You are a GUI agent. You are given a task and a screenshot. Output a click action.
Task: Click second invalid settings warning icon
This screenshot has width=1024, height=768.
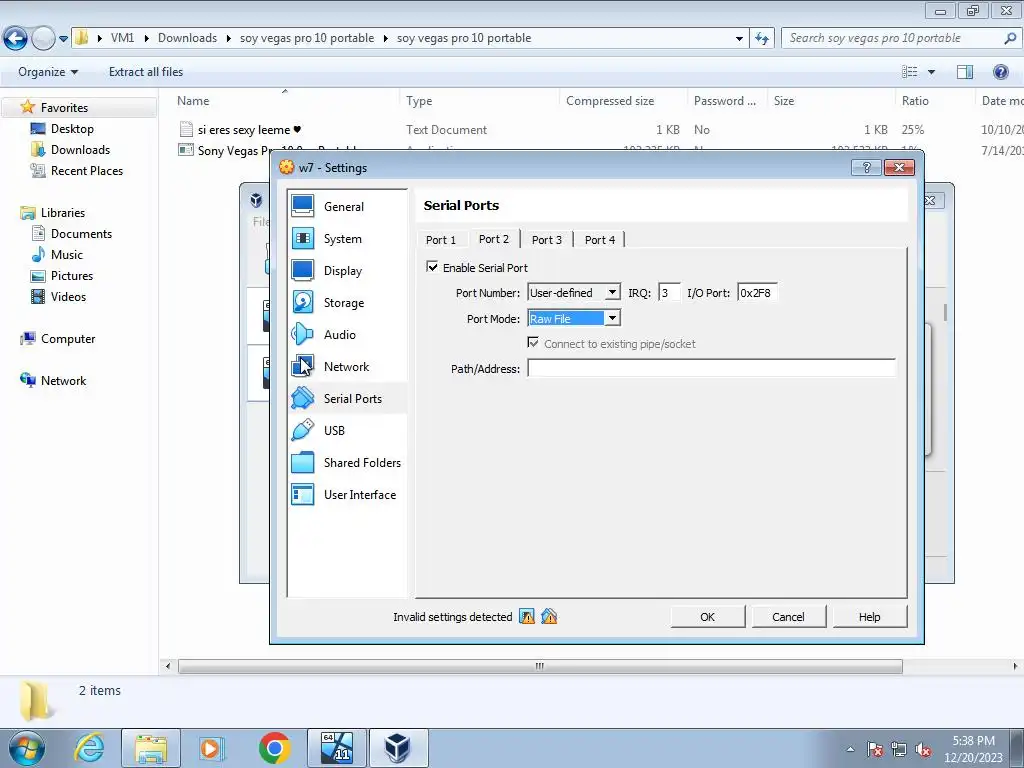click(549, 616)
